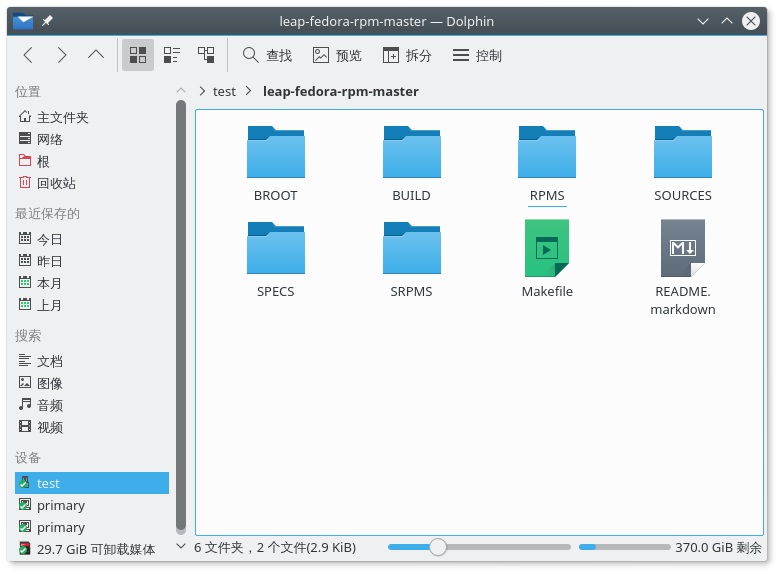Open the Dolphin window menu icon
Viewport: 780px width, 574px height.
(23, 21)
